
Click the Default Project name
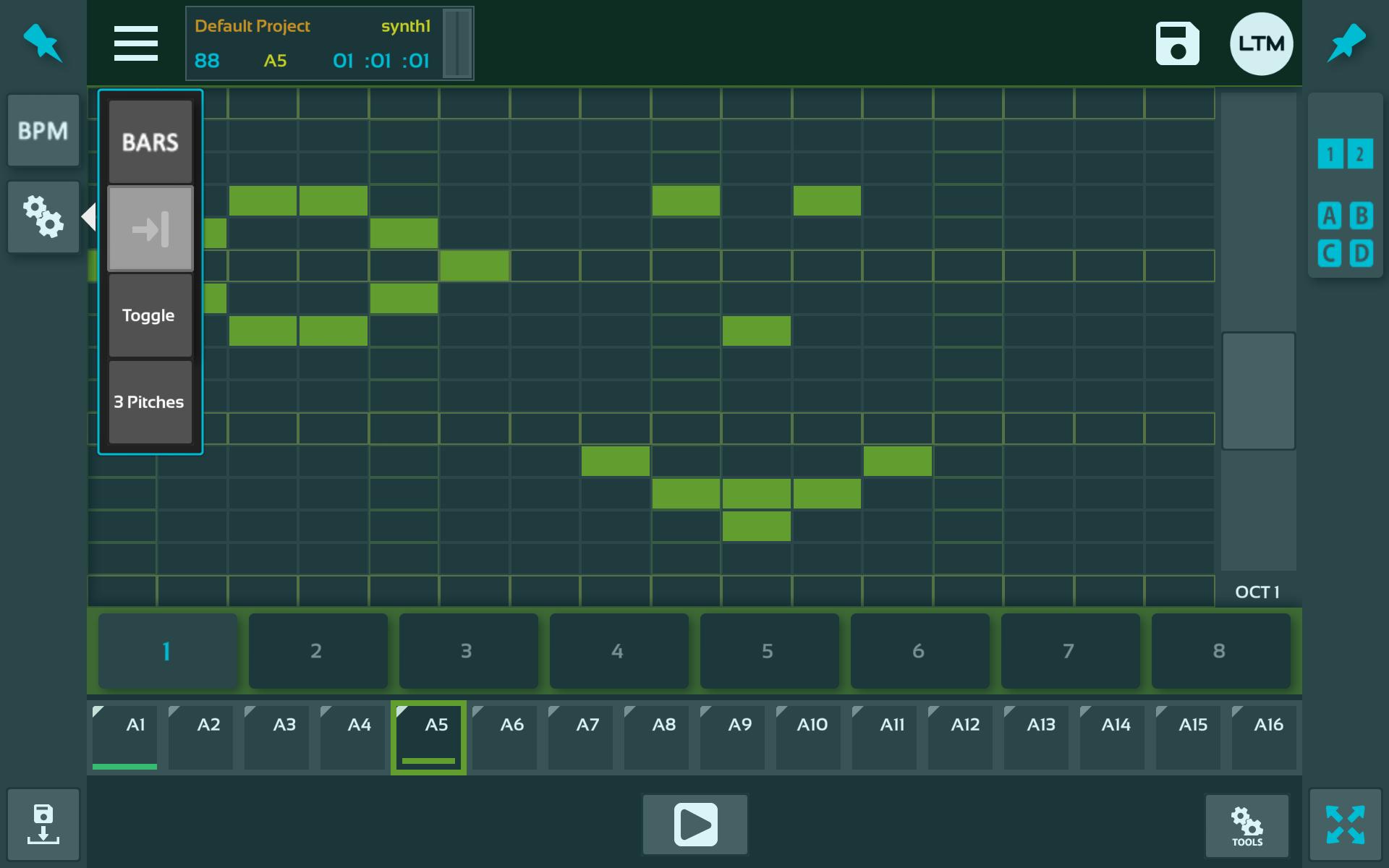click(252, 26)
